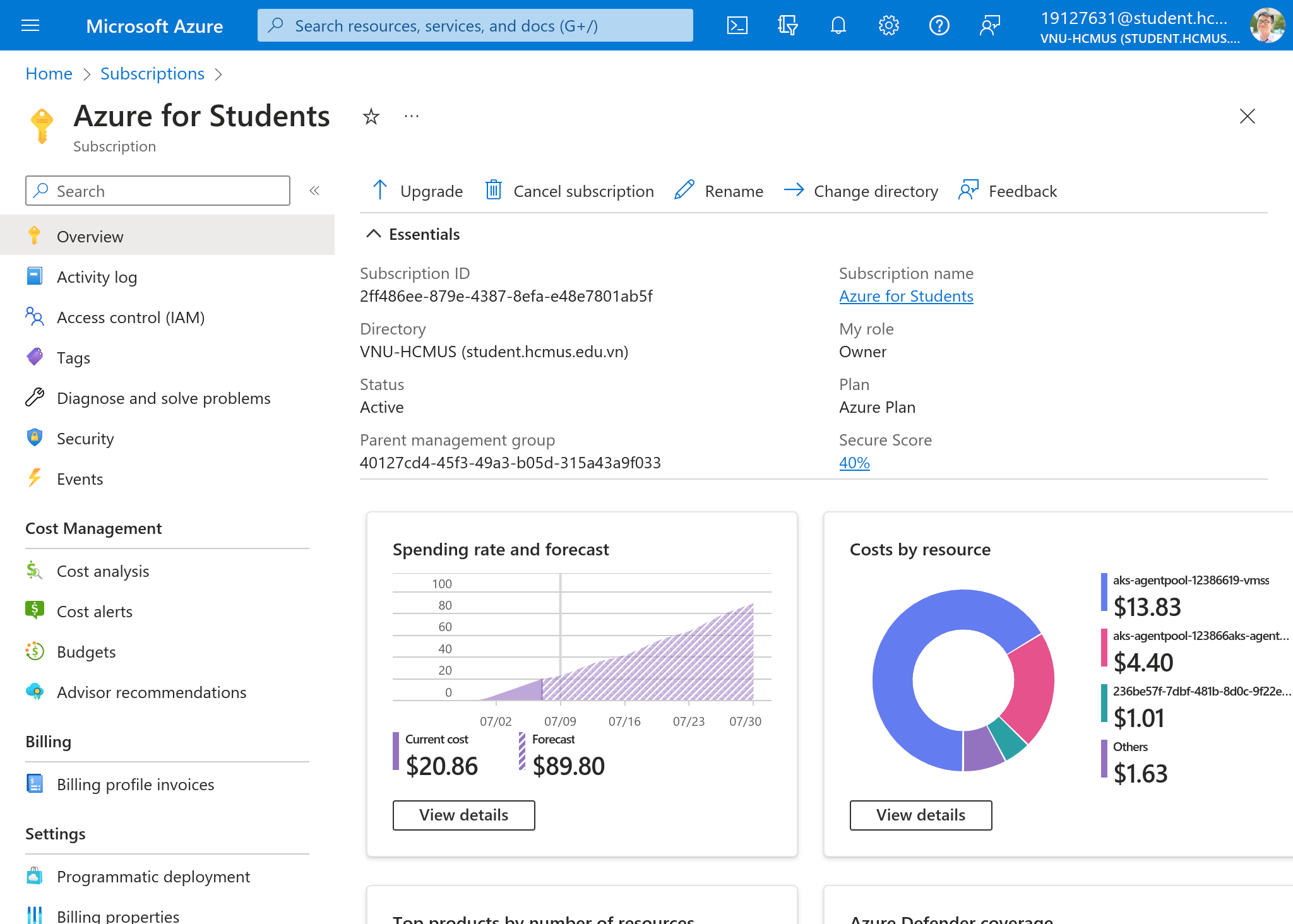Go to Subscriptions breadcrumb link

tap(152, 73)
